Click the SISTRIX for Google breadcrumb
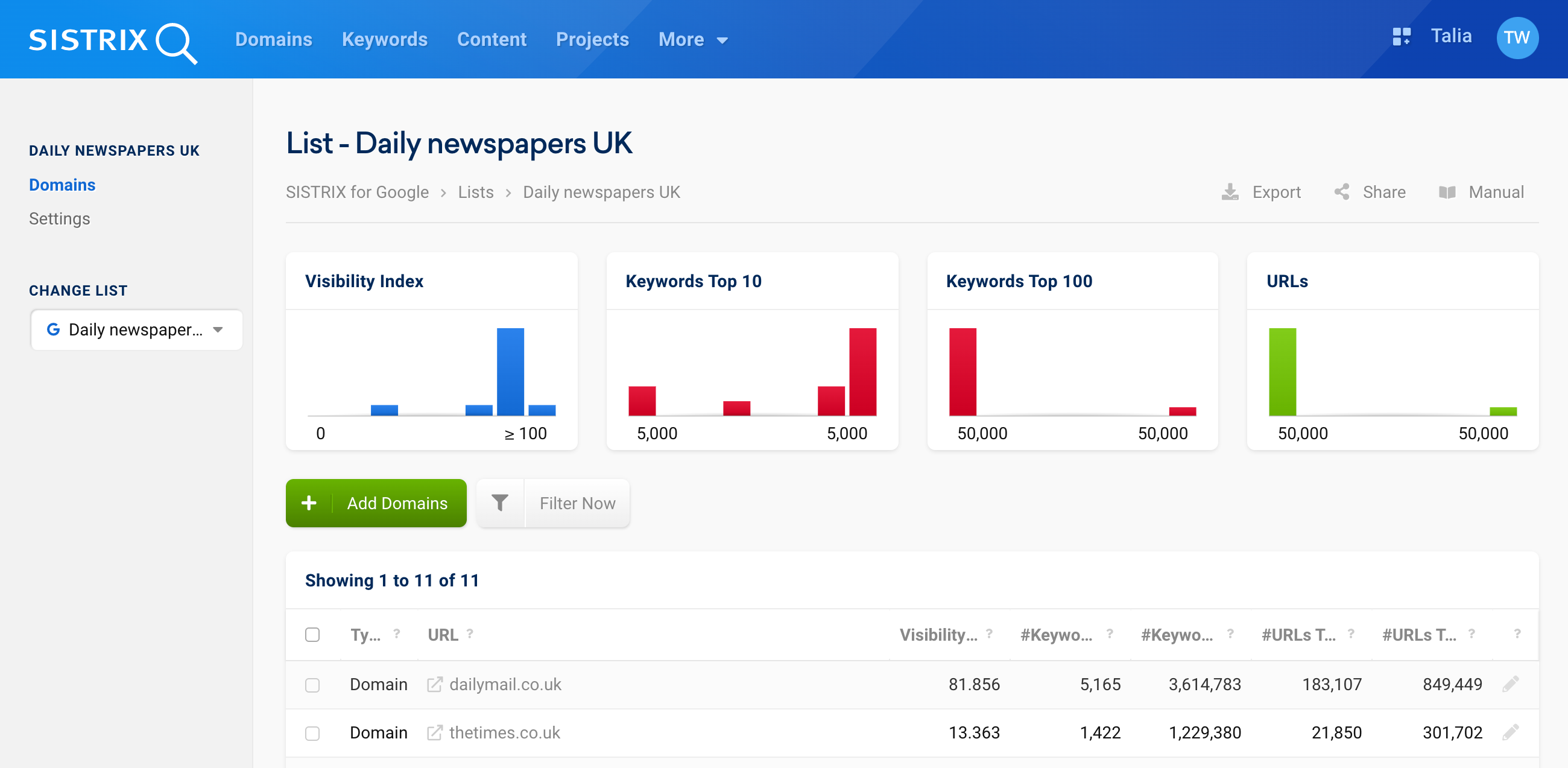This screenshot has height=768, width=1568. pos(357,192)
